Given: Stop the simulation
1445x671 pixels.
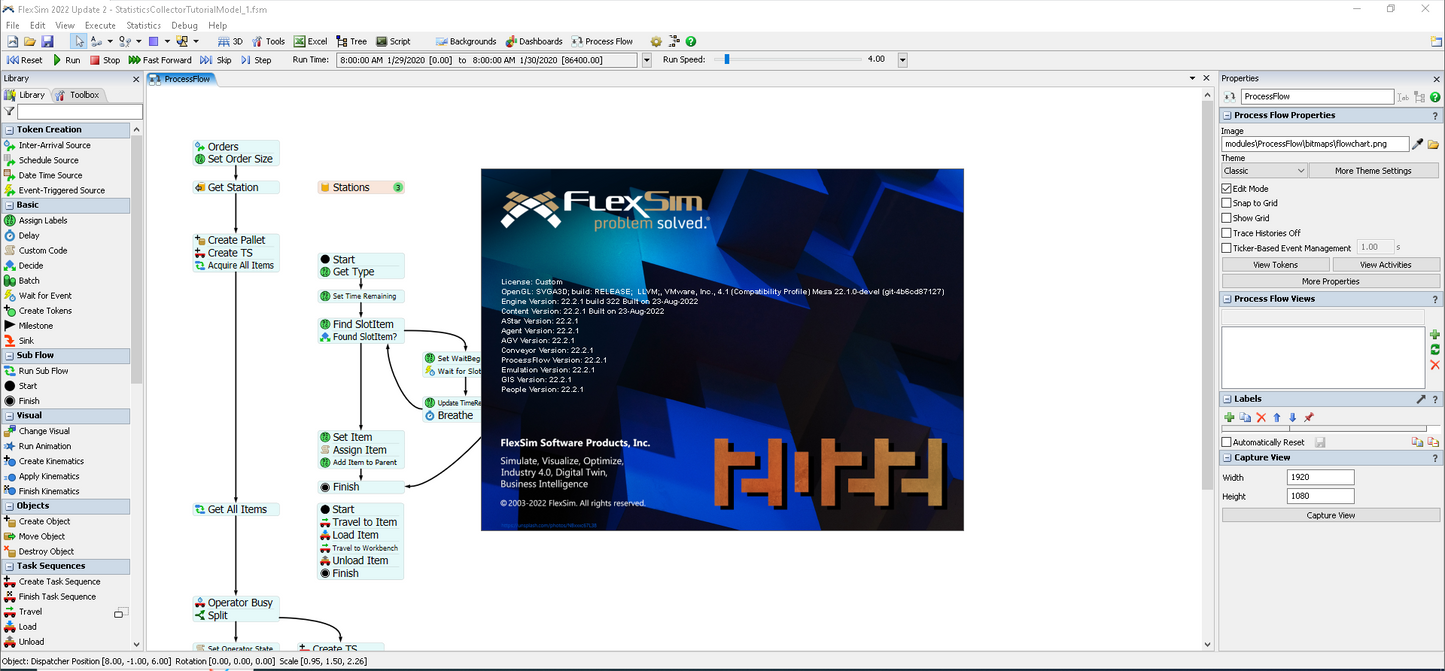Looking at the screenshot, I should (105, 60).
